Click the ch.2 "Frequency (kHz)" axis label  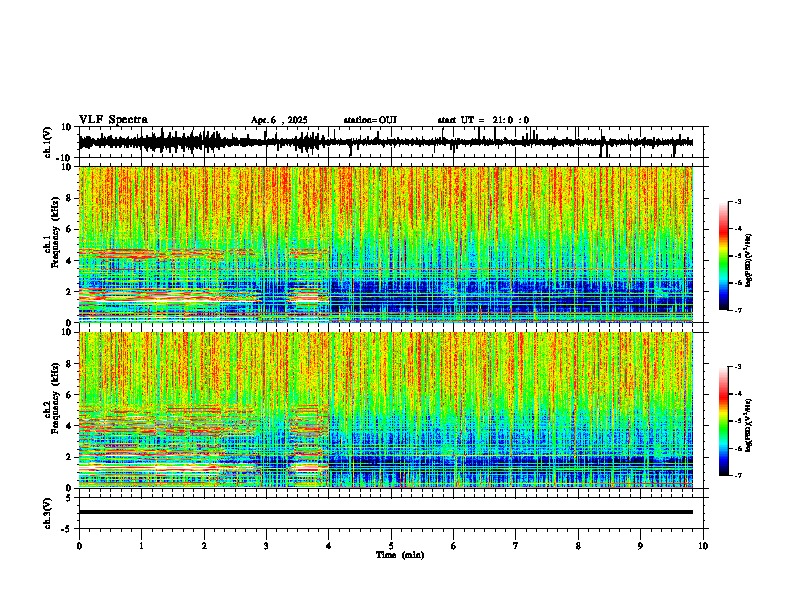pos(55,398)
